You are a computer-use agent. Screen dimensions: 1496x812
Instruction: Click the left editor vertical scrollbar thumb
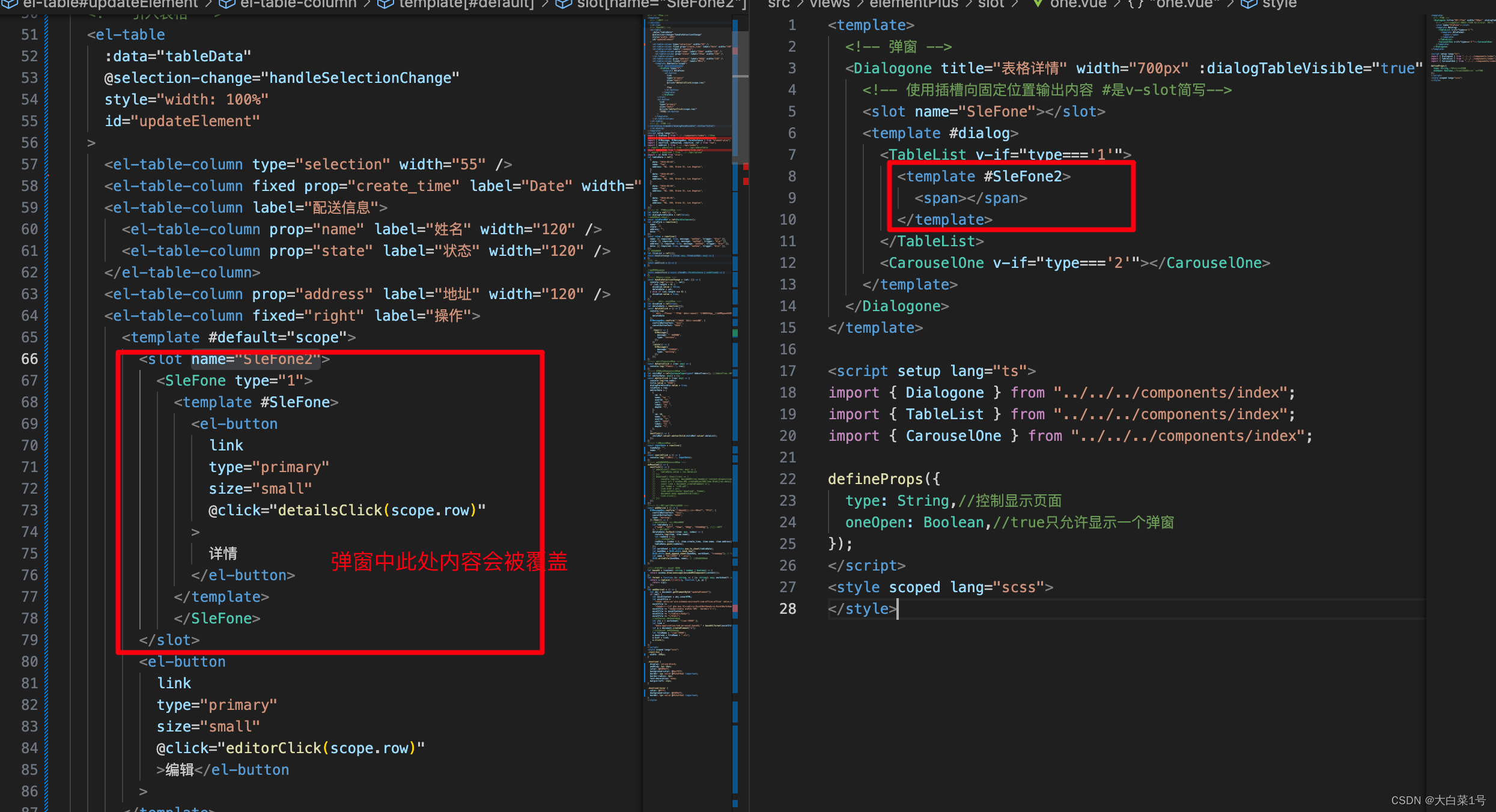pos(740,96)
